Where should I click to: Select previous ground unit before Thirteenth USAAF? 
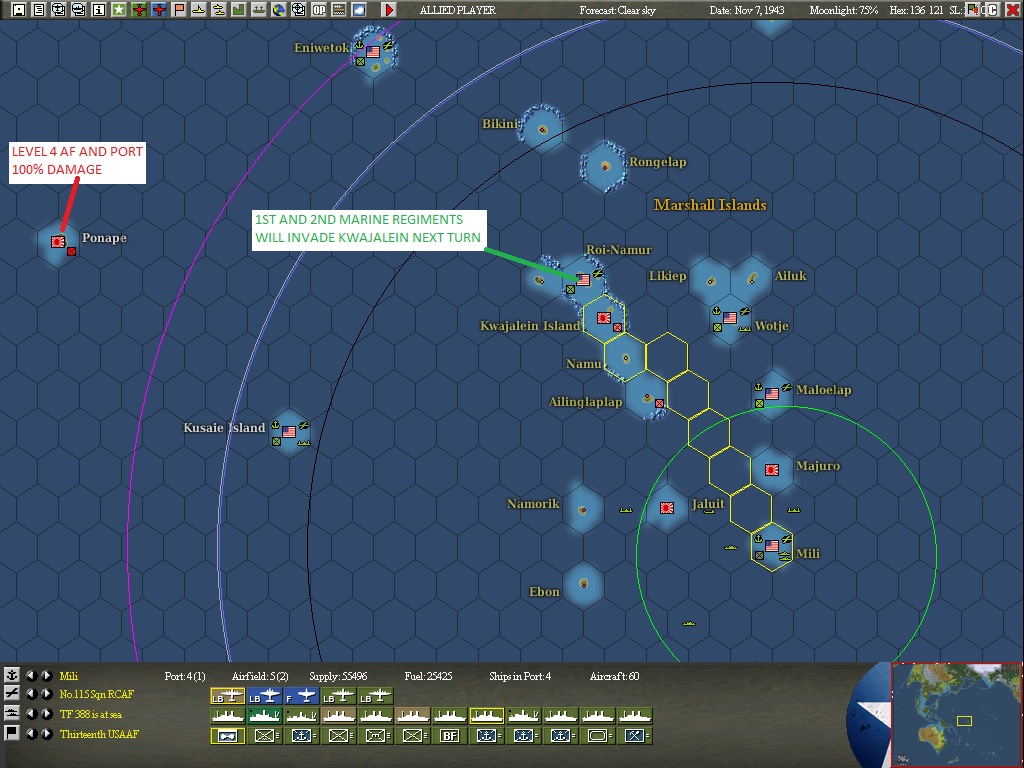coord(31,733)
